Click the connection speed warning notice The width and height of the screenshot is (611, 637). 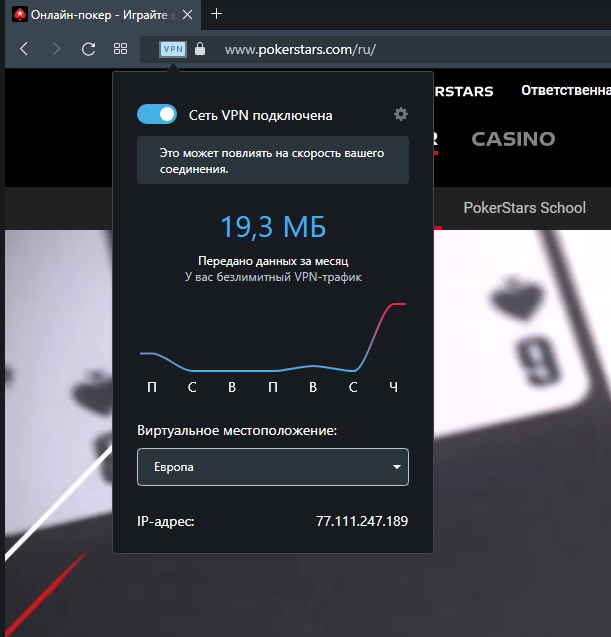pyautogui.click(x=273, y=160)
